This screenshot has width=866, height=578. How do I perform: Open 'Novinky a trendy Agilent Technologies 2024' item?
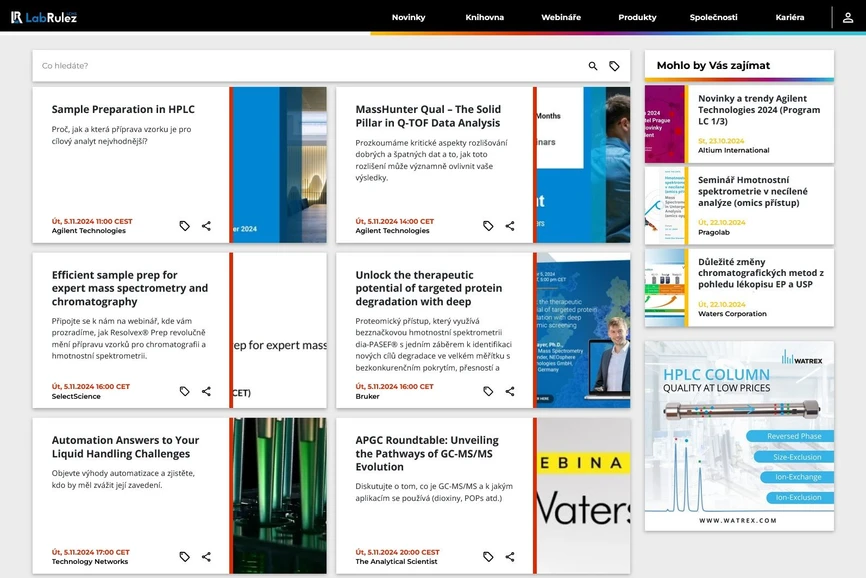[759, 110]
